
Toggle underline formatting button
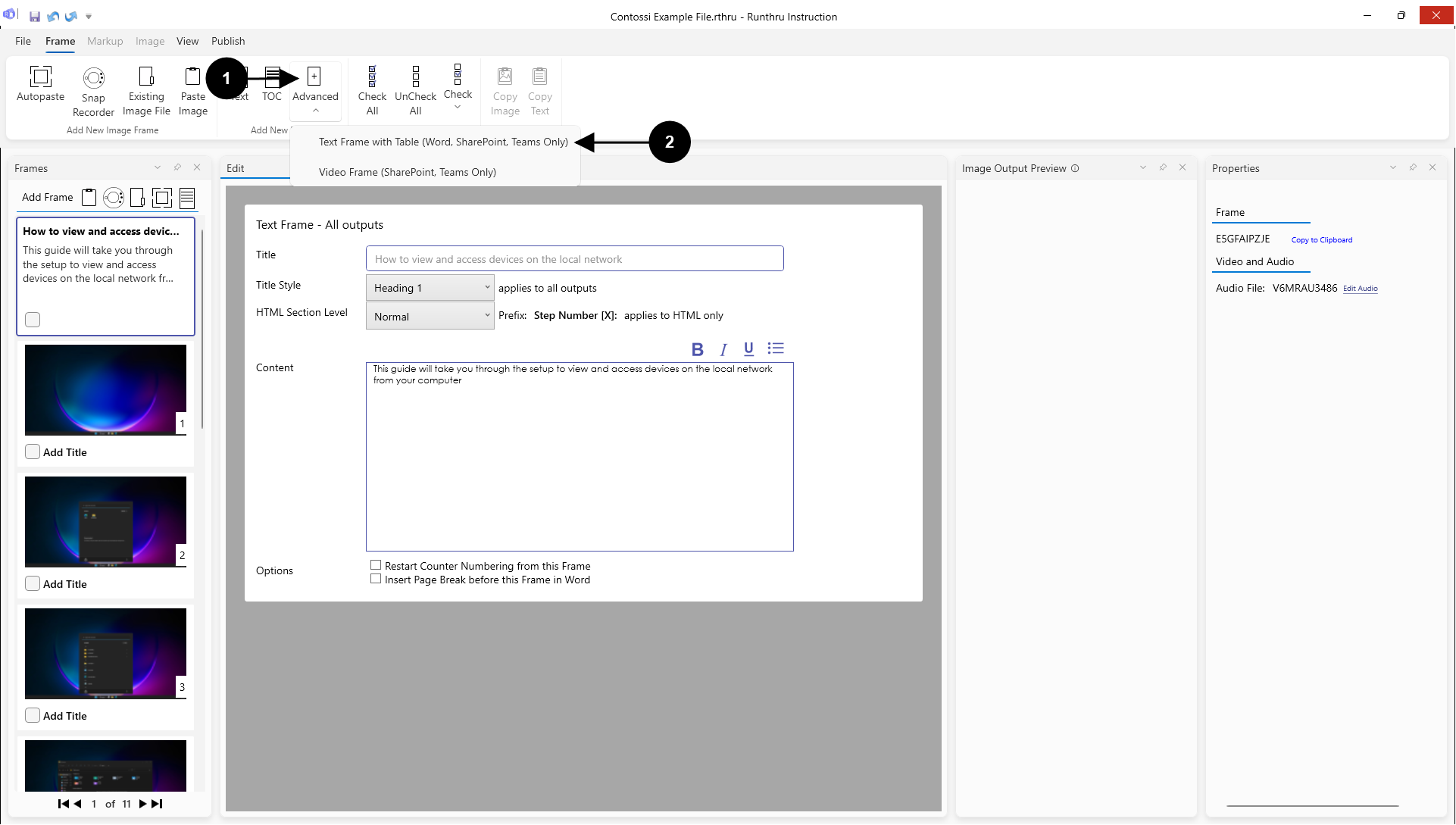click(748, 348)
